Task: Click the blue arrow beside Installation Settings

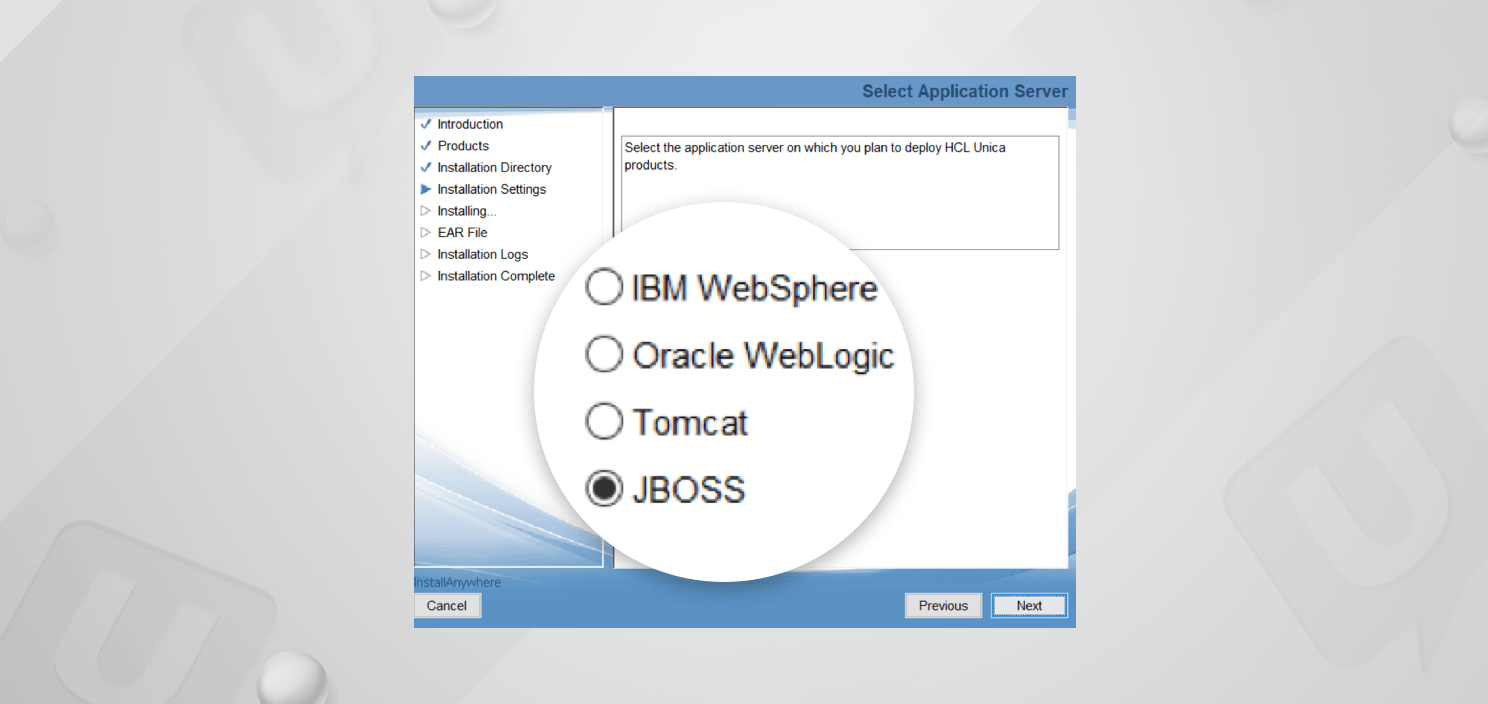Action: tap(427, 189)
